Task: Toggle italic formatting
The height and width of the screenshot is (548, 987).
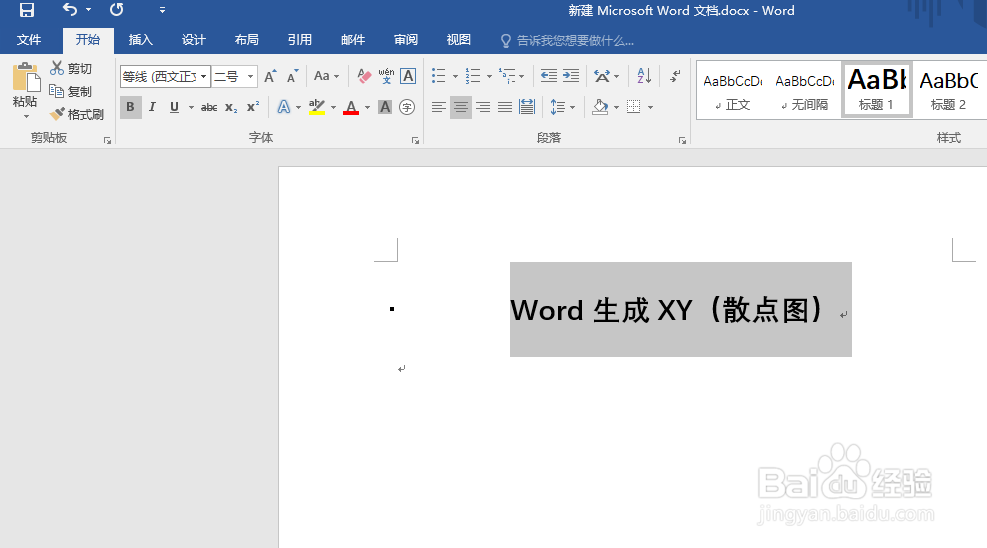Action: tap(152, 107)
